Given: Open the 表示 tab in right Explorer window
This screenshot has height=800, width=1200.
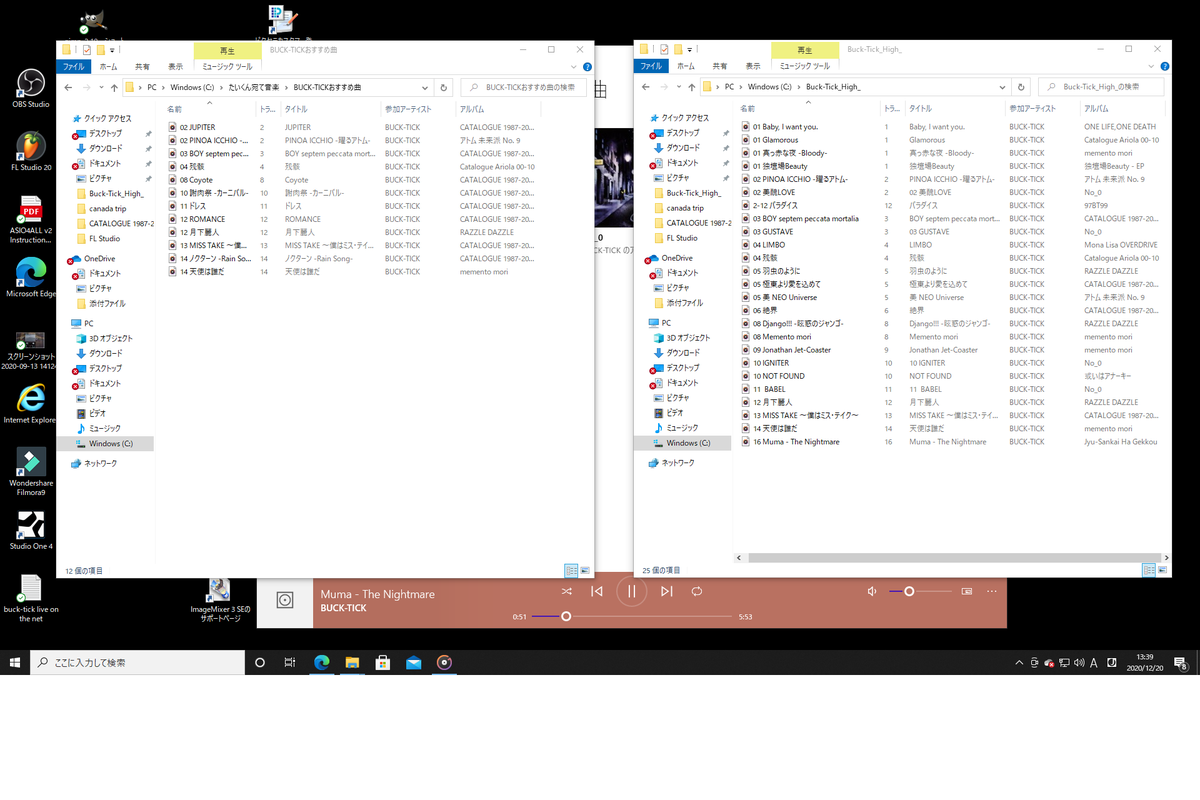Looking at the screenshot, I should pyautogui.click(x=751, y=66).
